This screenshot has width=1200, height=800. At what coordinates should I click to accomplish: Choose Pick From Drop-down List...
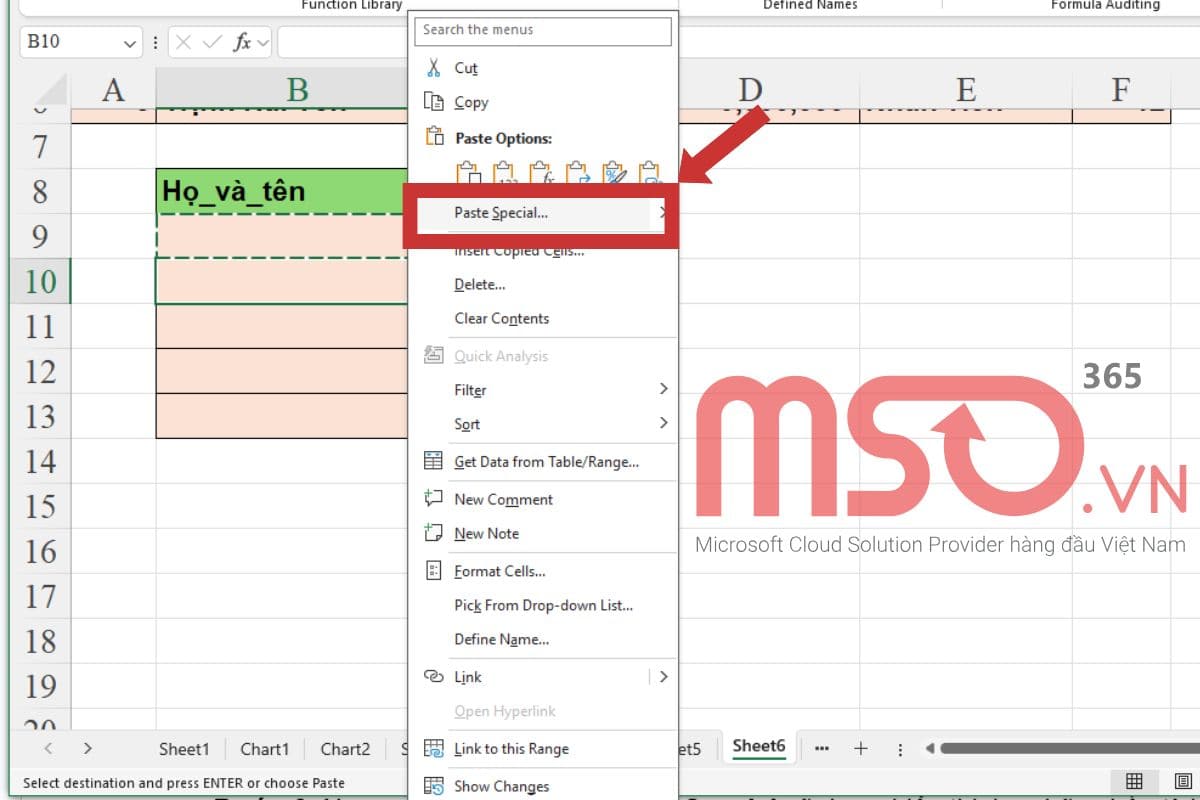(x=544, y=605)
